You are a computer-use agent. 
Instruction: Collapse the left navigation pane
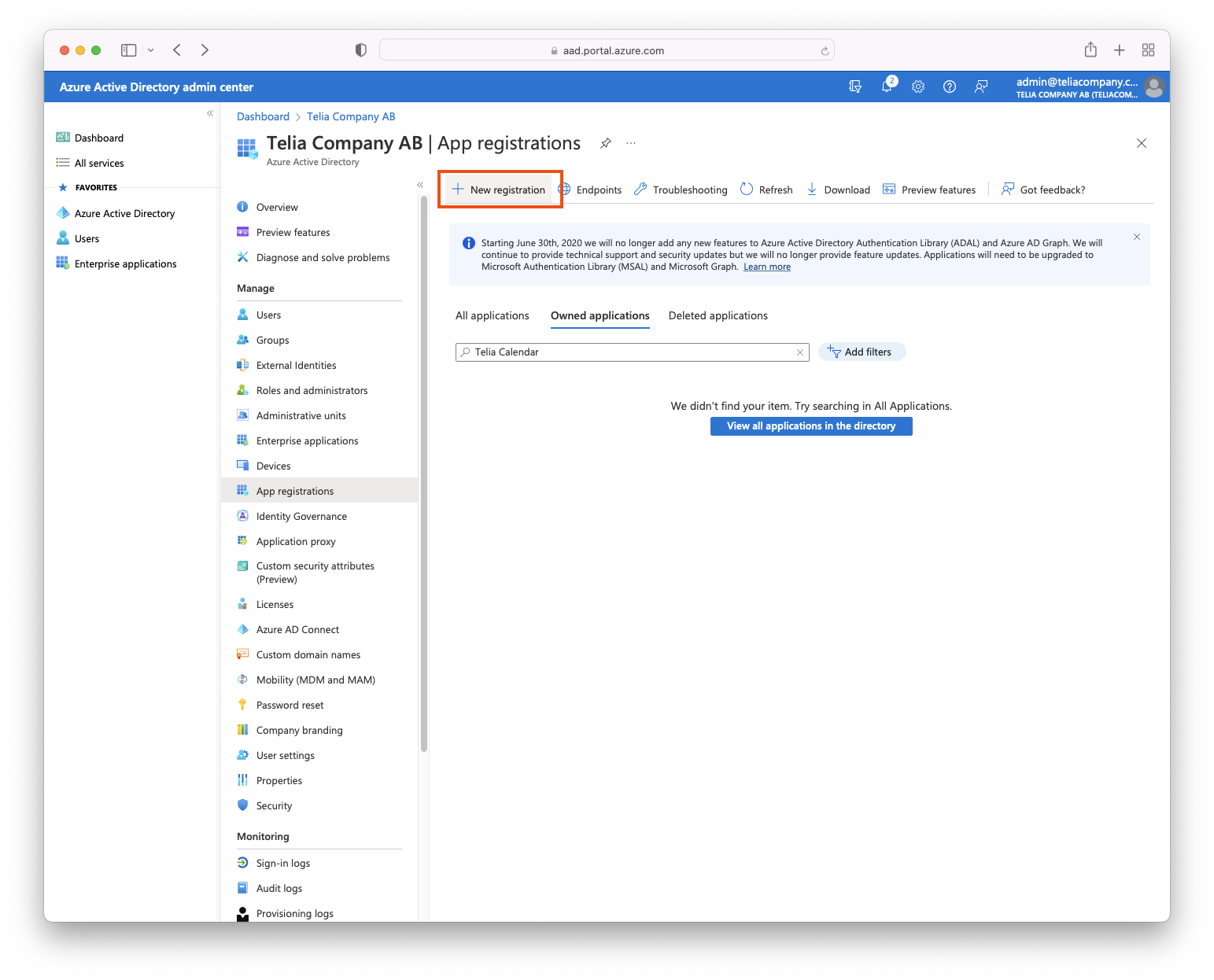[210, 113]
